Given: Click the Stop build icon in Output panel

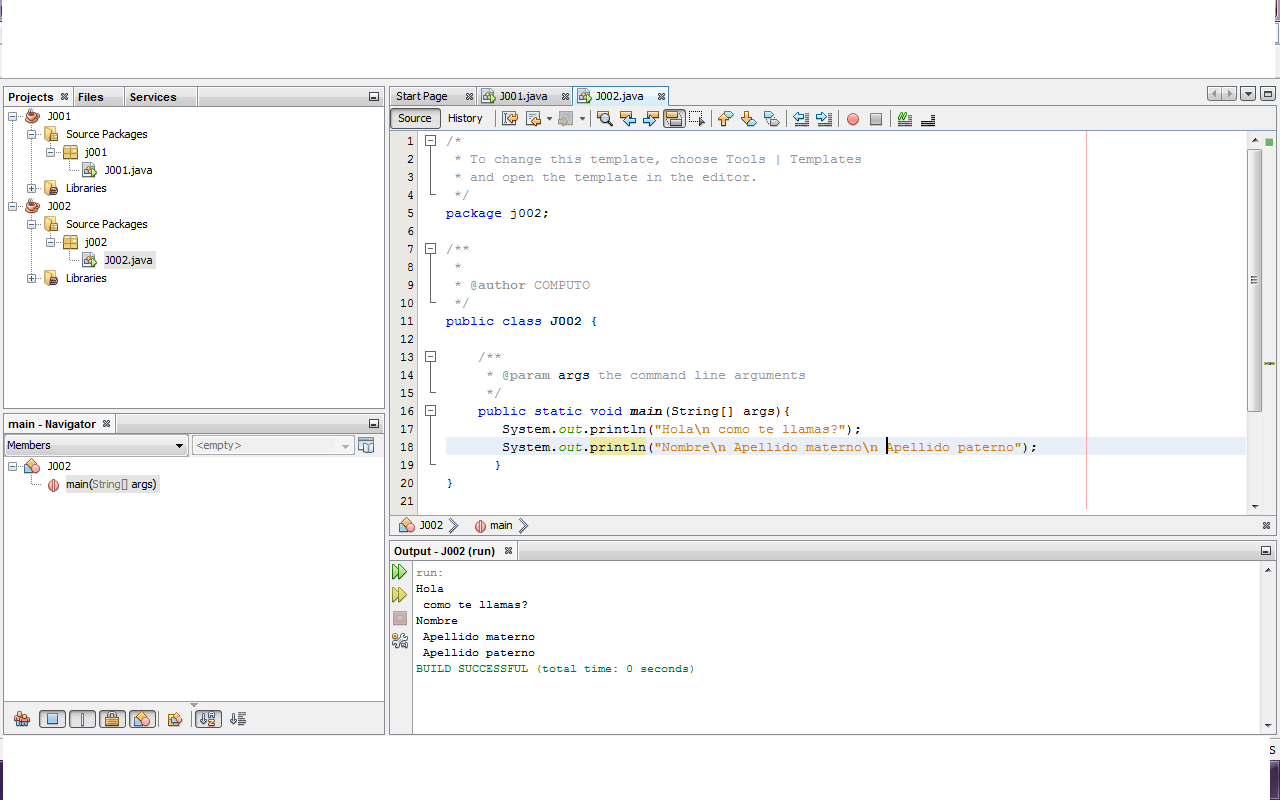Looking at the screenshot, I should click(x=399, y=618).
